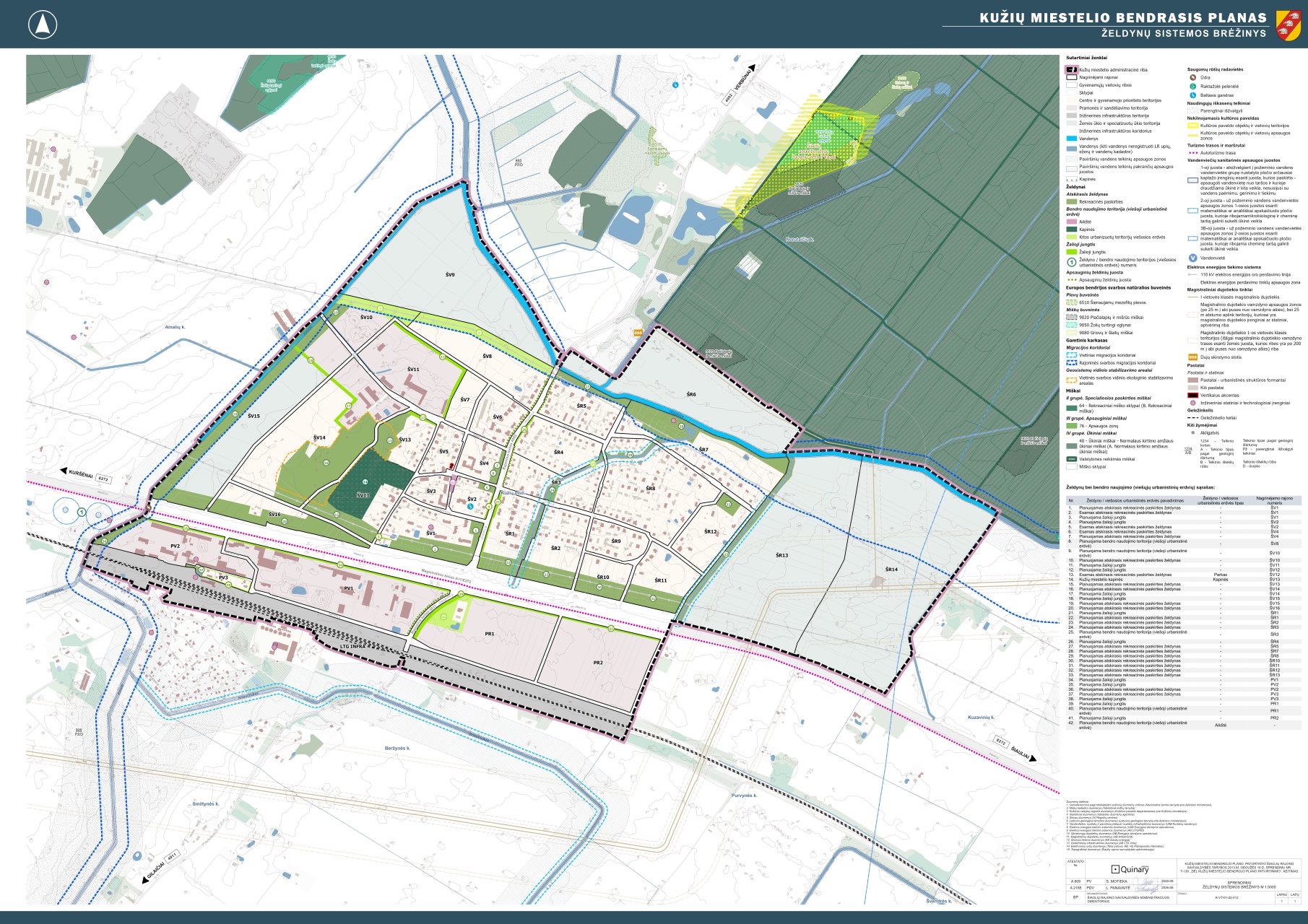This screenshot has height=924, width=1308.
Task: Click the Geležinkelio keliai dashed line symbol
Action: [x=1192, y=417]
